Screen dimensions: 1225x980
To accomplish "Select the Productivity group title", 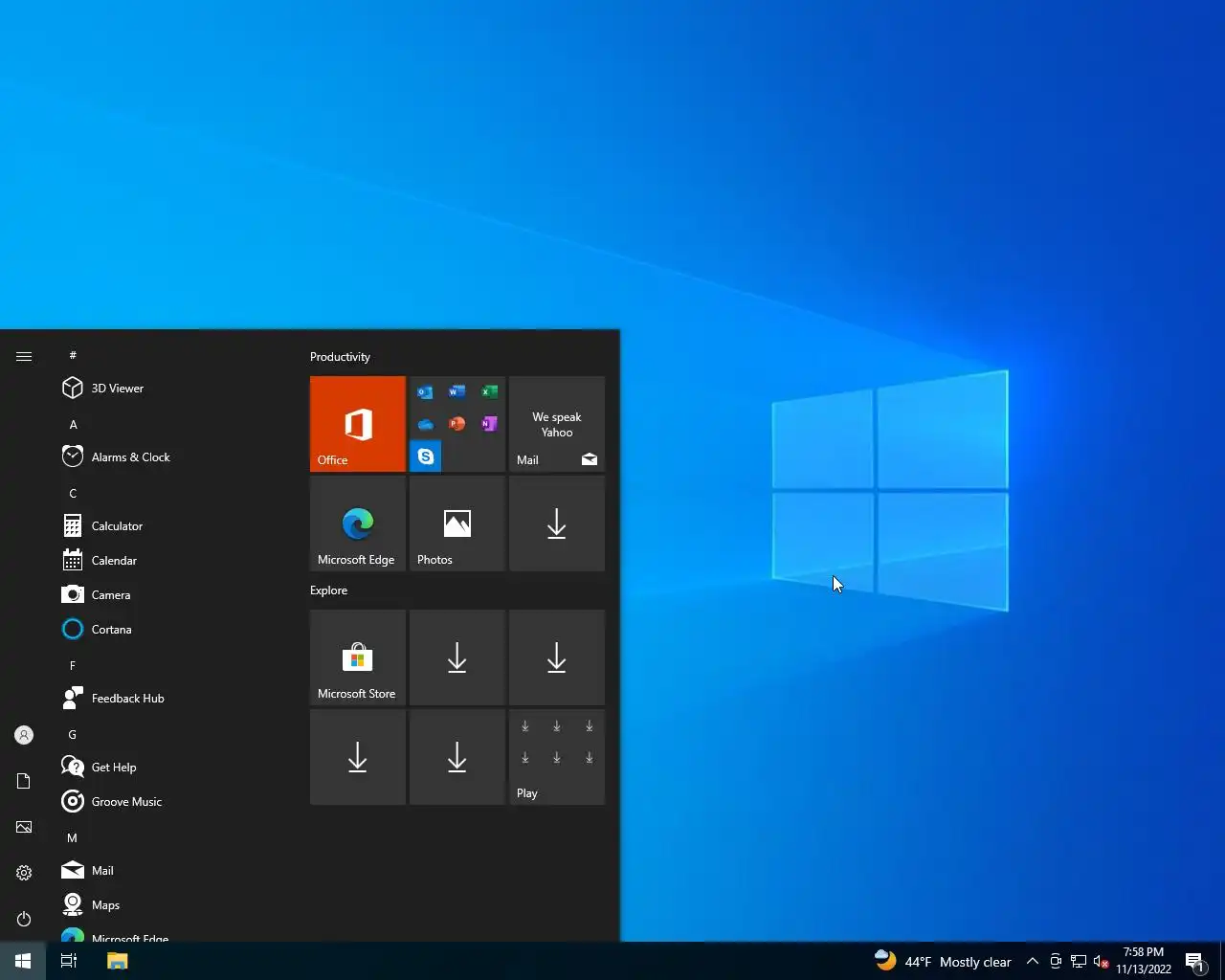I will [340, 357].
